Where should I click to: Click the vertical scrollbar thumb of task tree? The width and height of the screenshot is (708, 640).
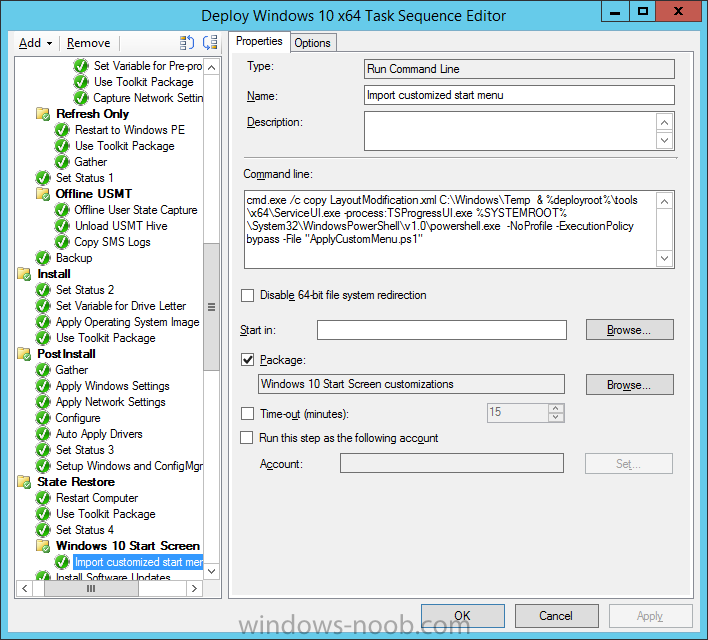(211, 307)
